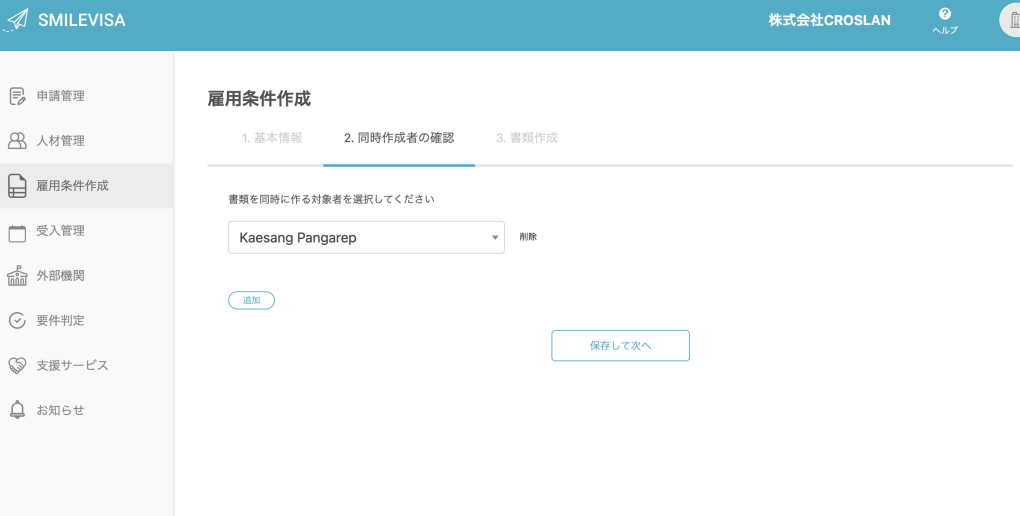Click the dropdown arrow beside Kaesang Pangarep
1020x516 pixels.
[x=495, y=238]
